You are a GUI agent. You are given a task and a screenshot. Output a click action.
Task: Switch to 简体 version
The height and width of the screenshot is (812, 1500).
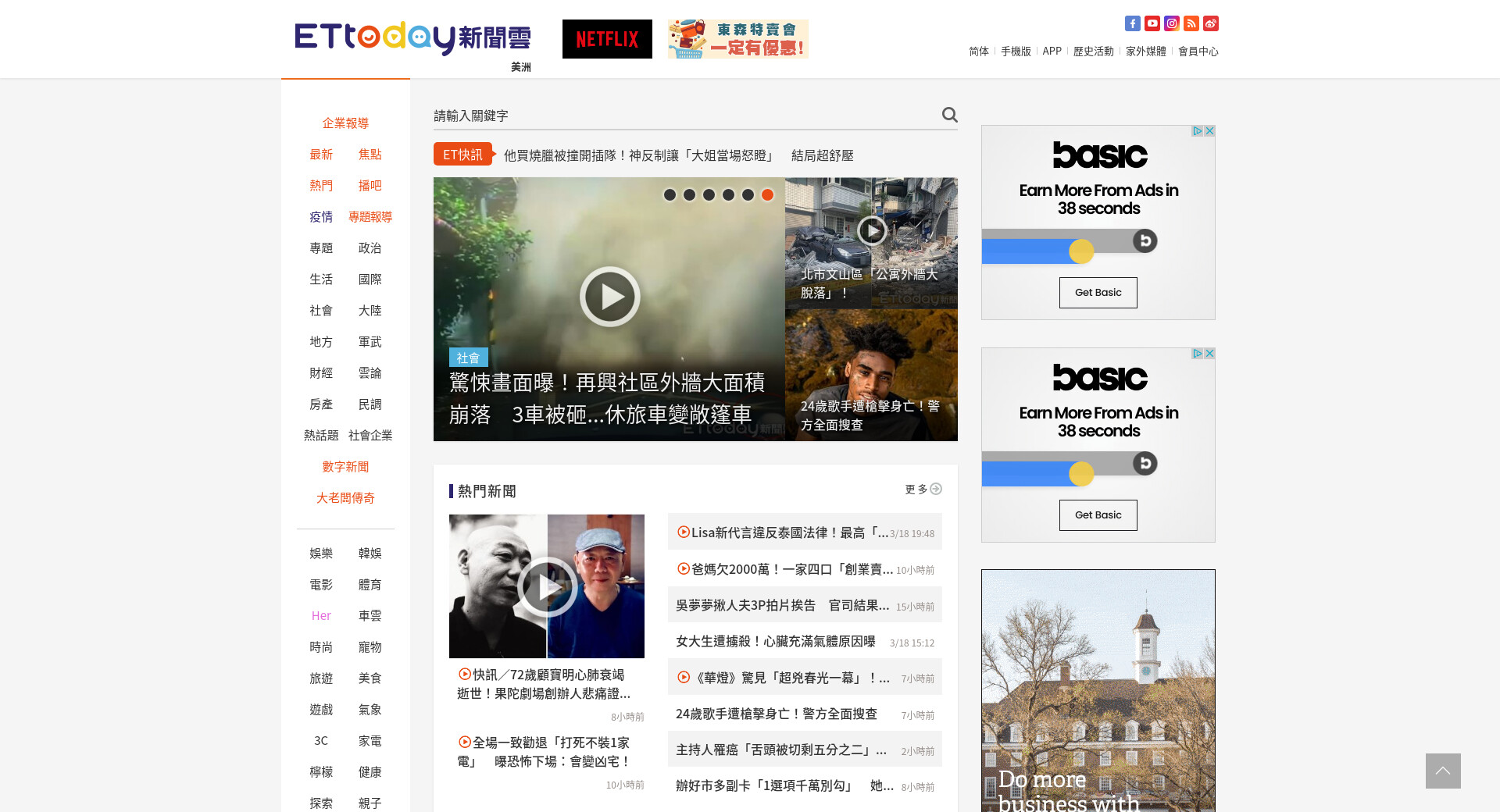pyautogui.click(x=979, y=52)
